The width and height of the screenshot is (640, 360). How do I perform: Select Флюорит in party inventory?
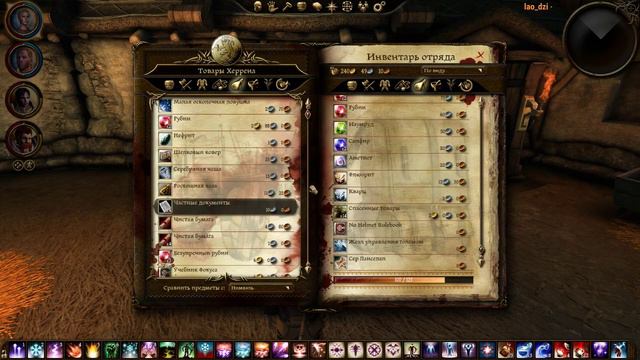pyautogui.click(x=401, y=178)
